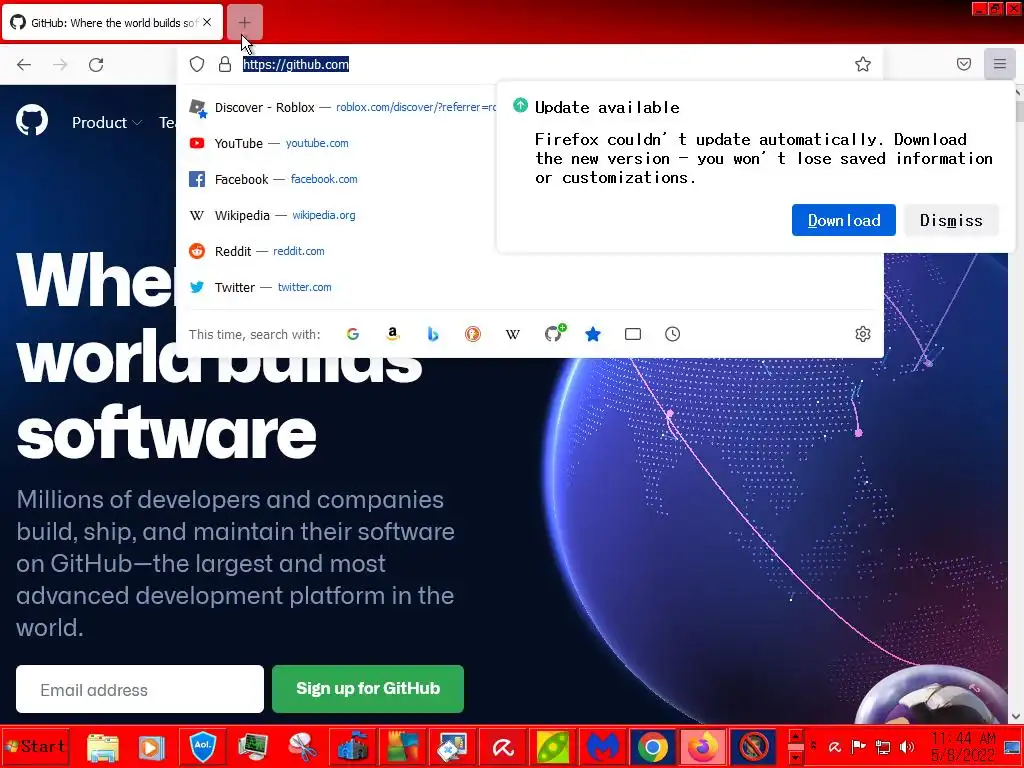
Task: Open Avira from the taskbar
Action: pyautogui.click(x=503, y=747)
